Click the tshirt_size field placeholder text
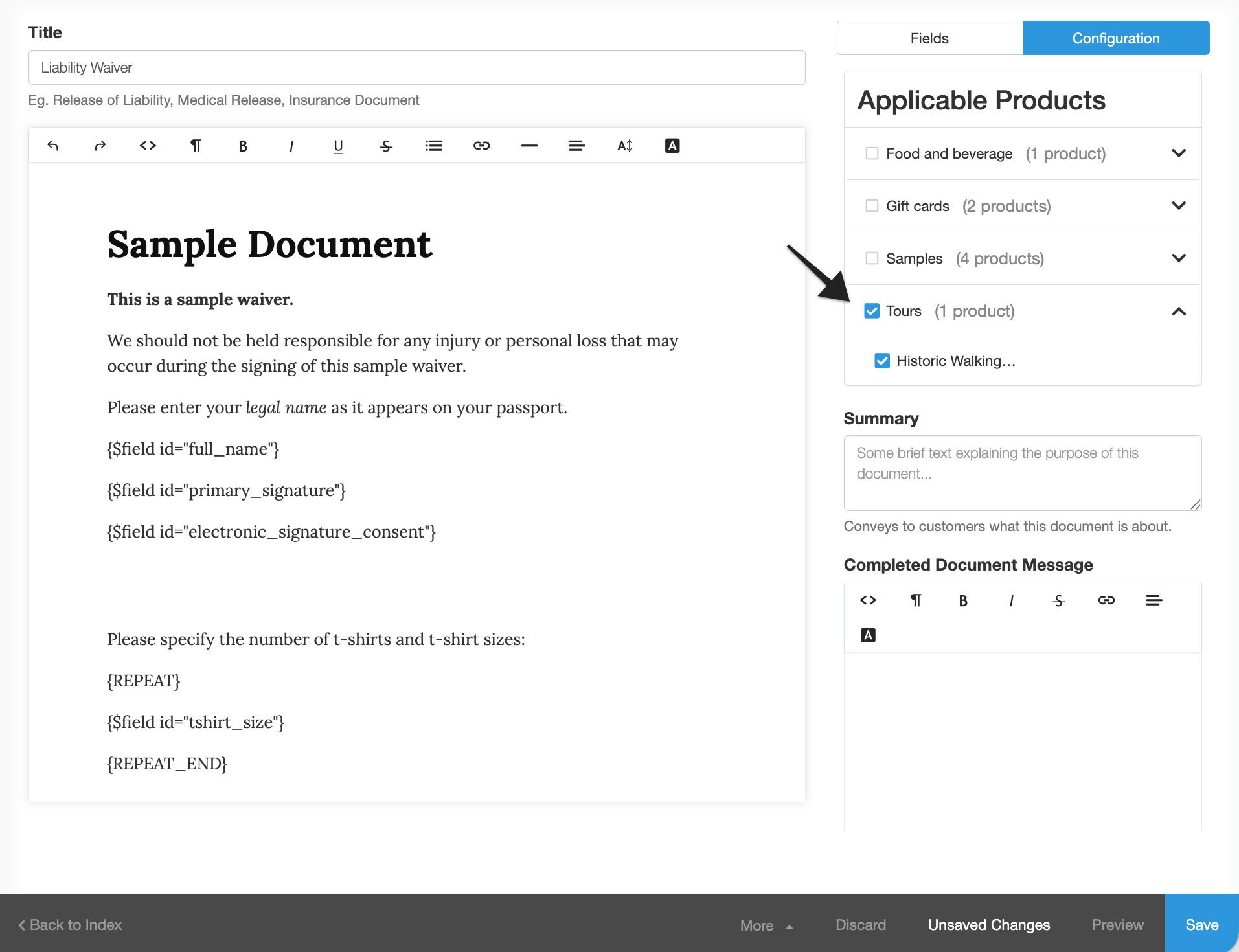This screenshot has width=1239, height=952. tap(196, 722)
